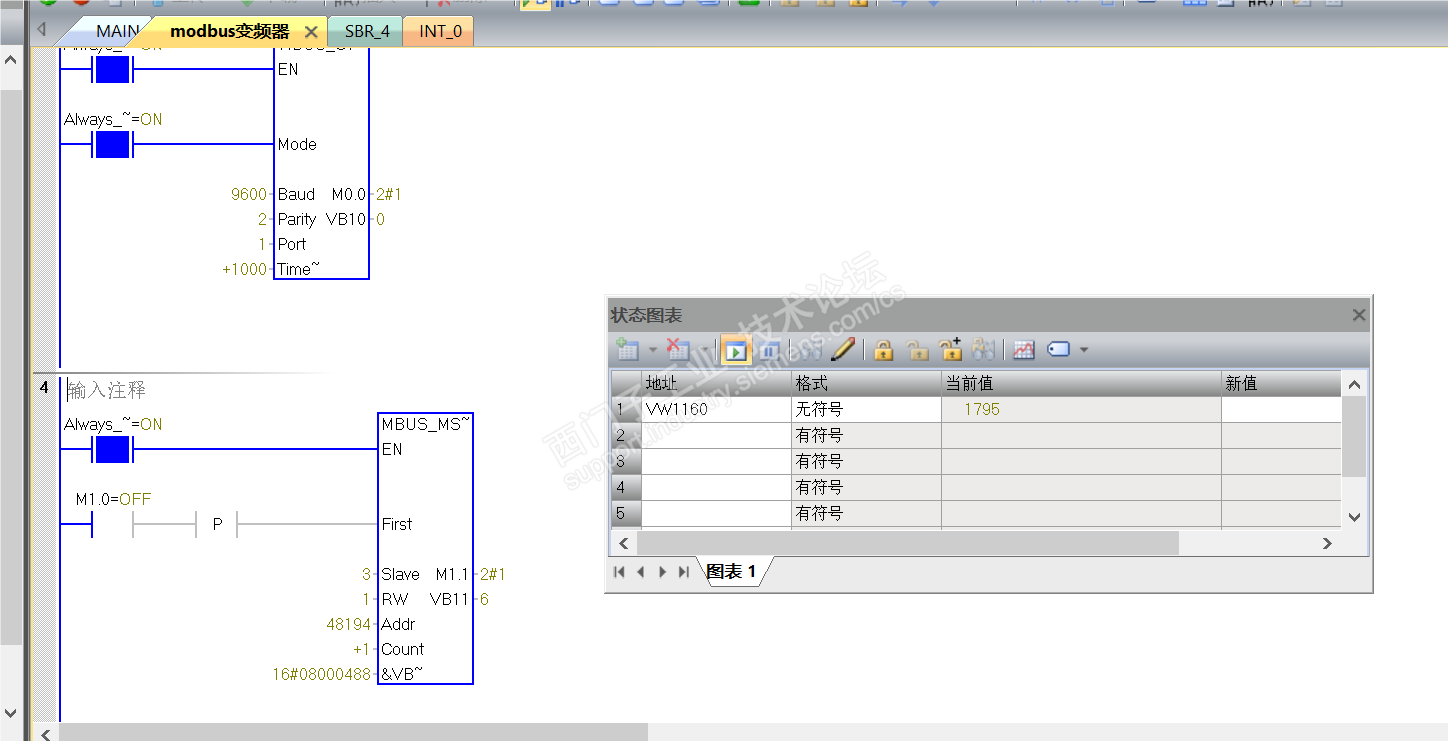Image resolution: width=1448 pixels, height=741 pixels.
Task: Select the P positive edge contact
Action: click(x=216, y=523)
